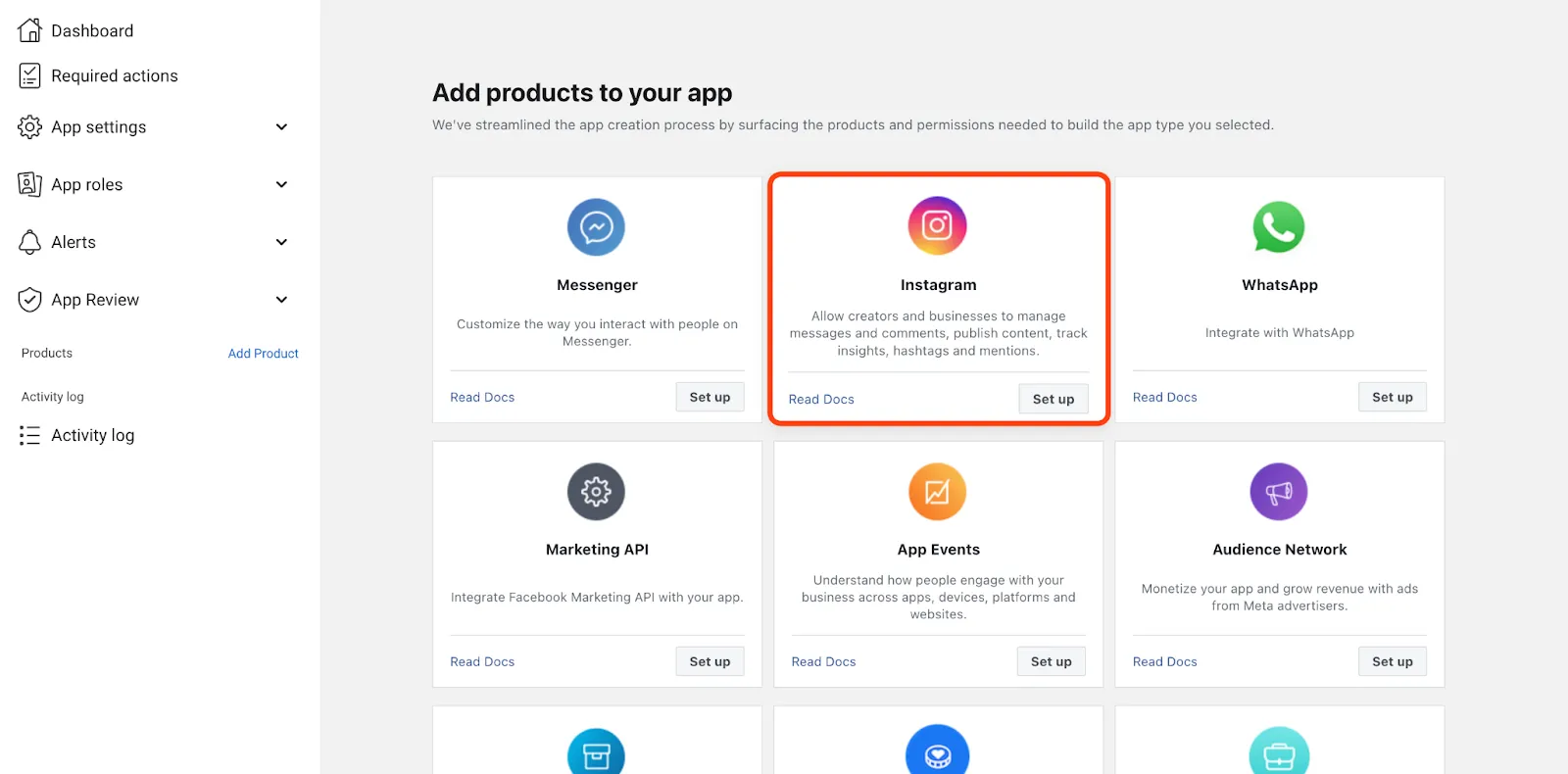This screenshot has height=774, width=1568.
Task: Set up the Marketing API product
Action: pyautogui.click(x=710, y=661)
